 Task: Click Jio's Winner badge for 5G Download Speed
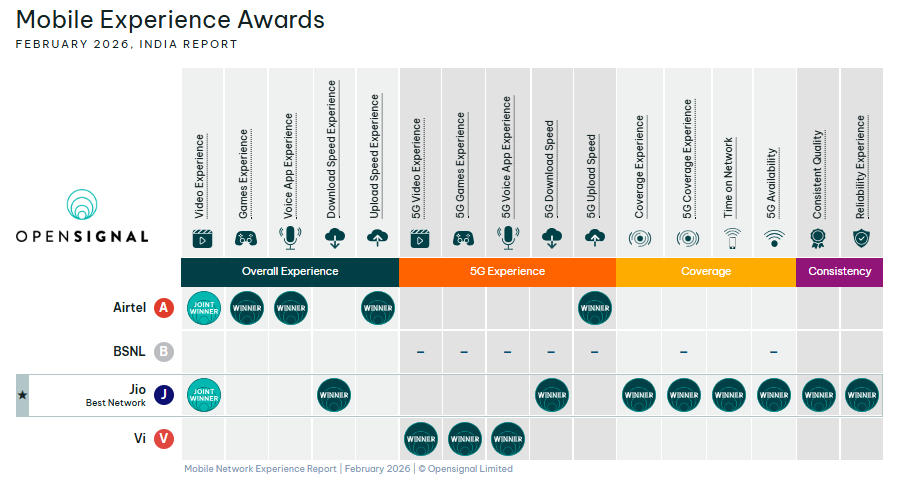tap(552, 395)
